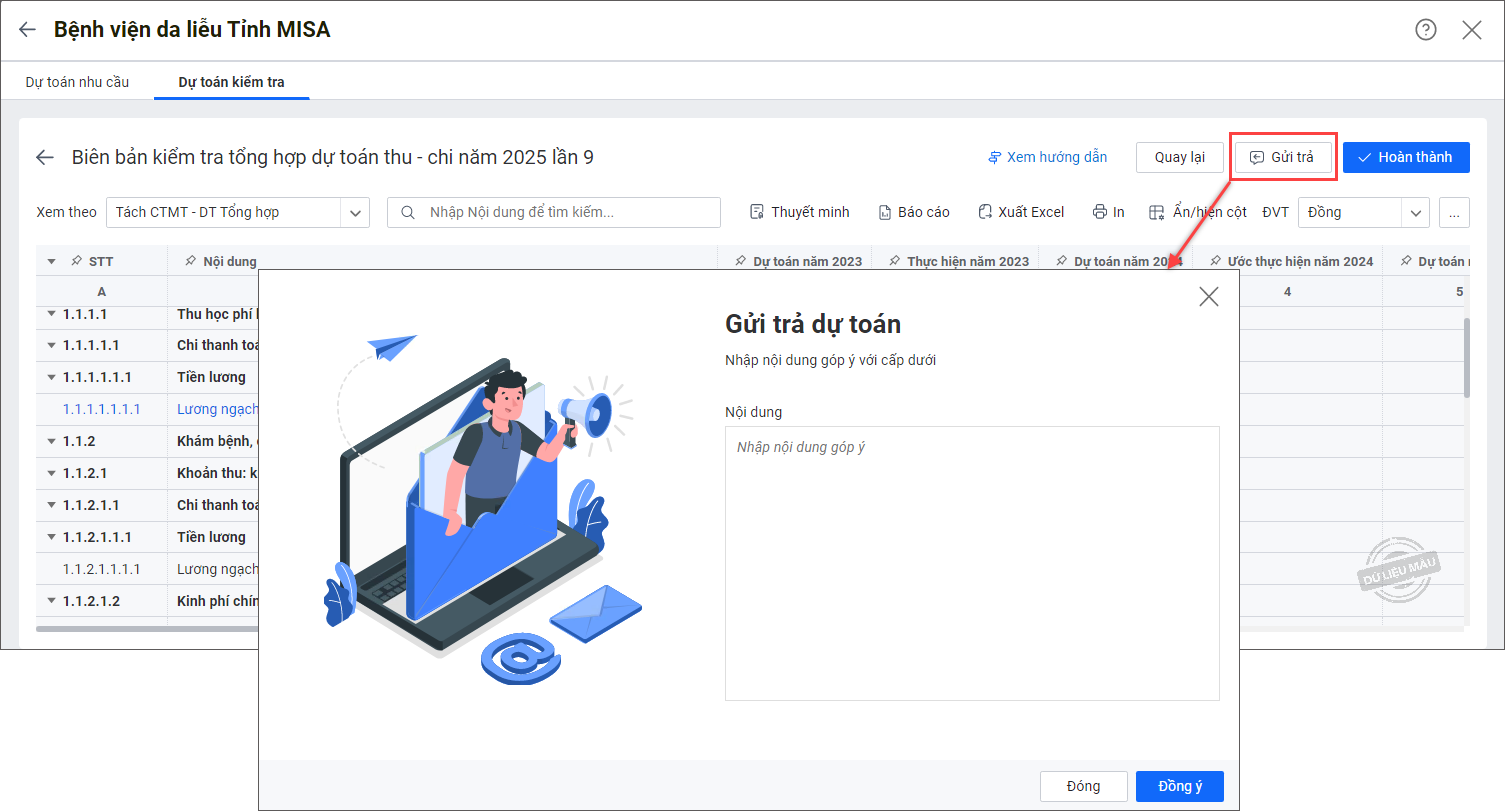The height and width of the screenshot is (811, 1505).
Task: Collapse row 1.1.2.1.2
Action: (52, 601)
